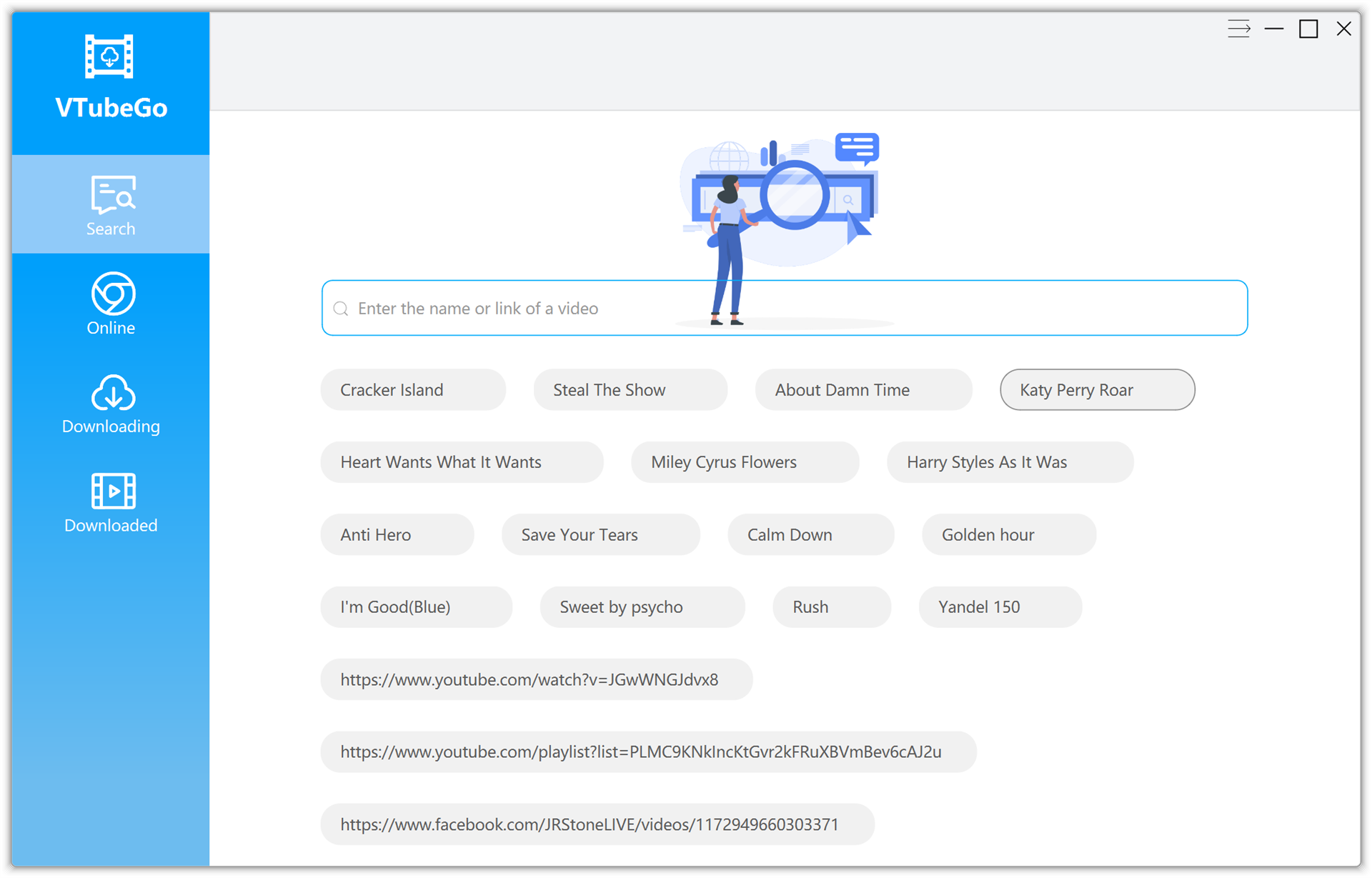The height and width of the screenshot is (878, 1372).
Task: Maximize the VTubeGo window
Action: coord(1308,29)
